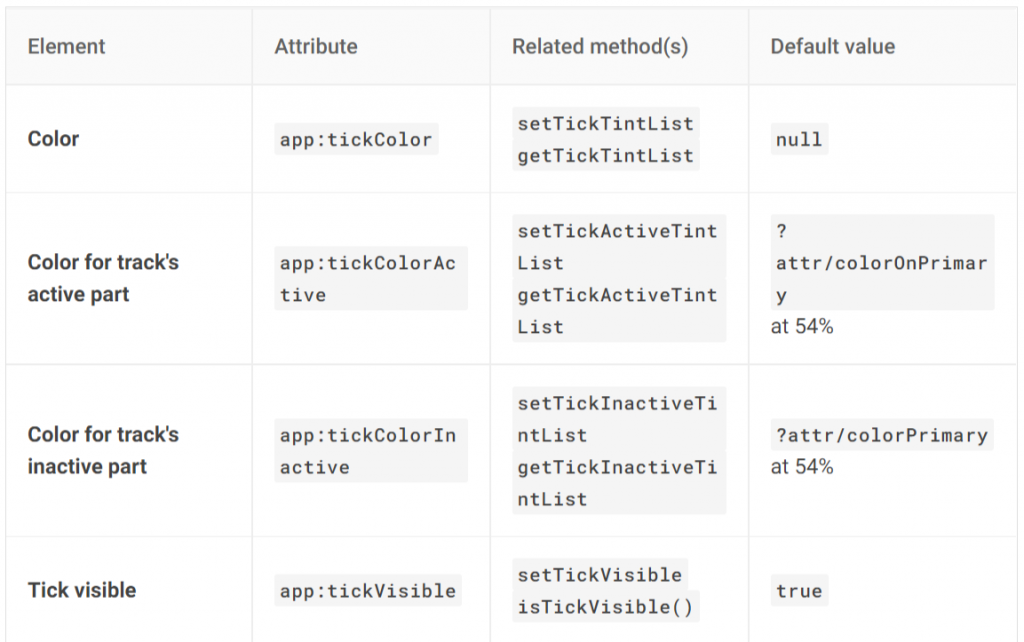Select the setTickInactiveTintList method code

[617, 419]
